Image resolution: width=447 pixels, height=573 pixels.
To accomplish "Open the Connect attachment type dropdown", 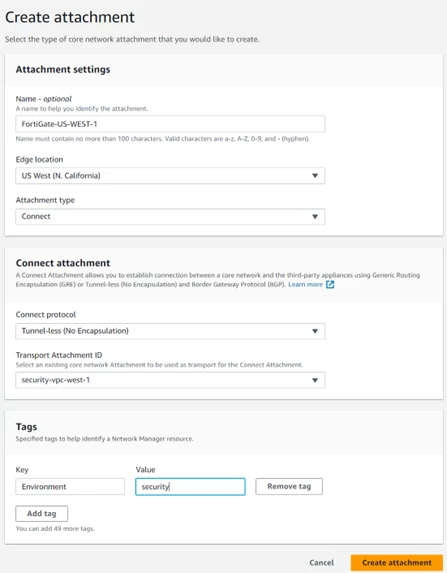I will (x=170, y=217).
